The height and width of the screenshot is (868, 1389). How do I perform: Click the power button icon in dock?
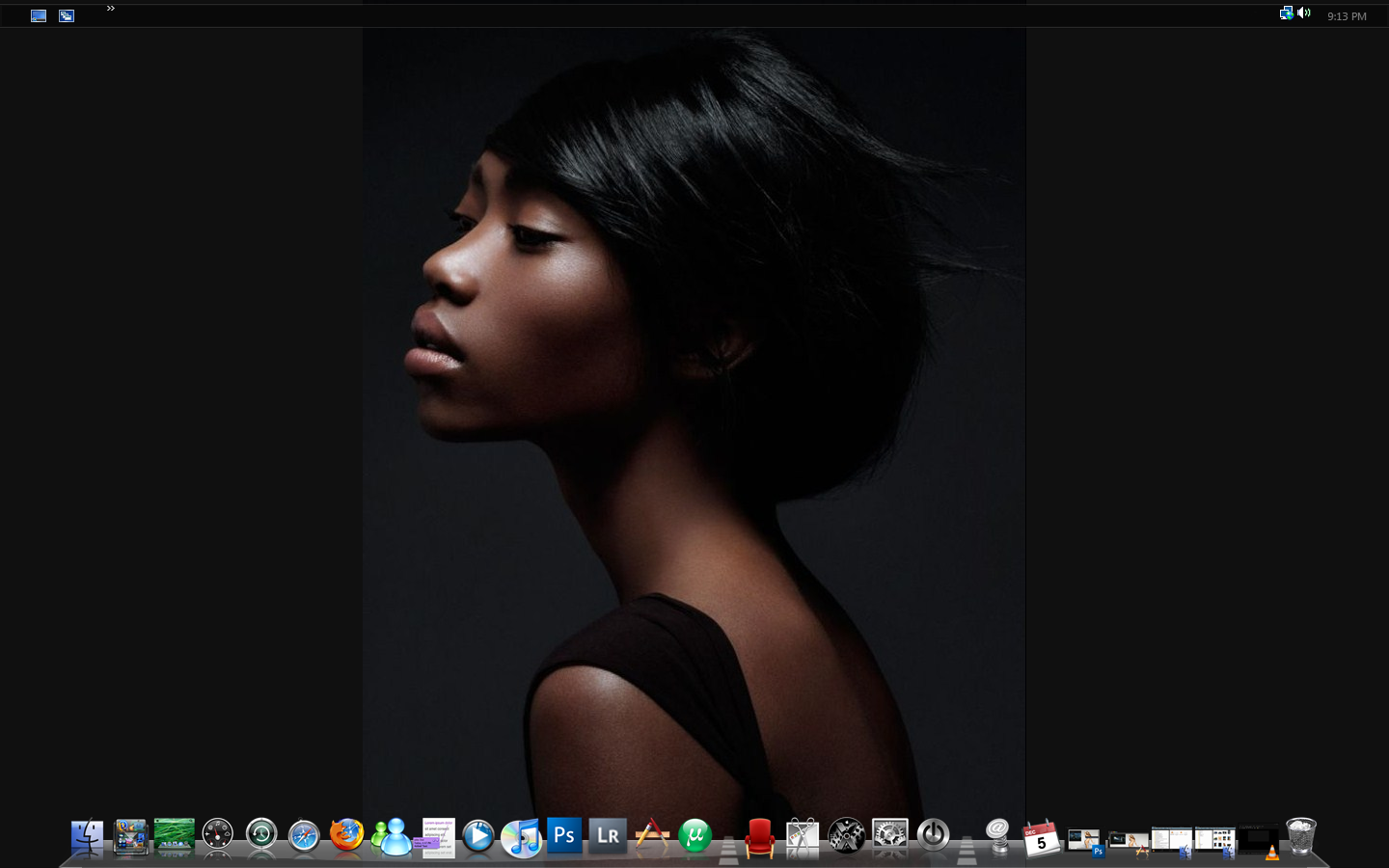[x=934, y=835]
